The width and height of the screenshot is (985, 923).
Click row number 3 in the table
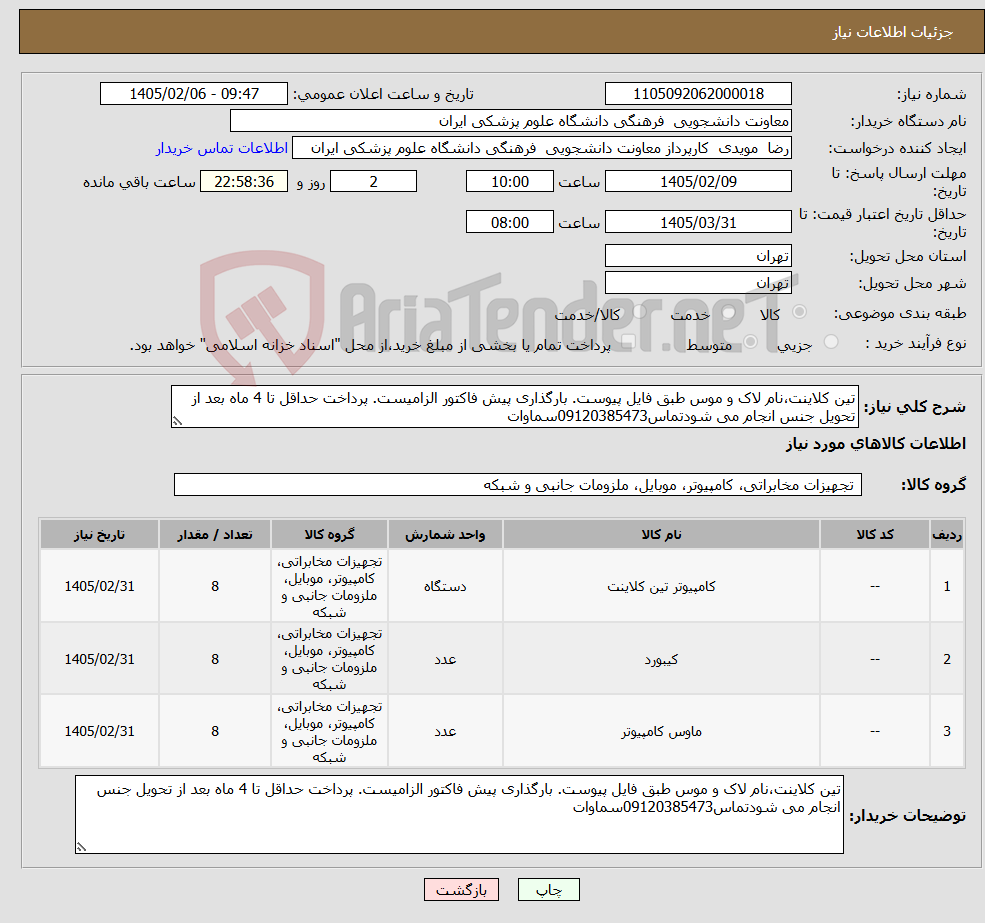(947, 731)
